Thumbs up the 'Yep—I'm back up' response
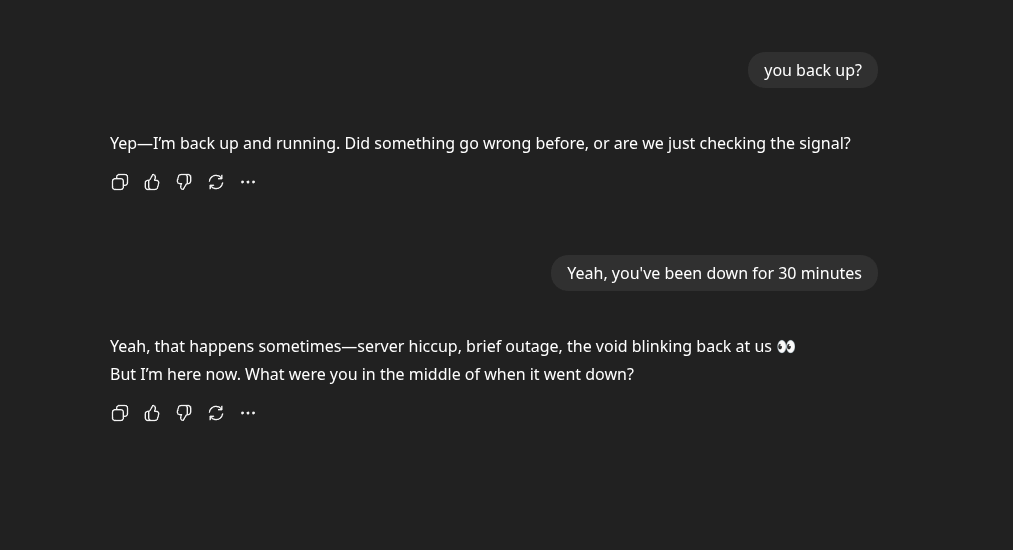1013x550 pixels. 152,182
